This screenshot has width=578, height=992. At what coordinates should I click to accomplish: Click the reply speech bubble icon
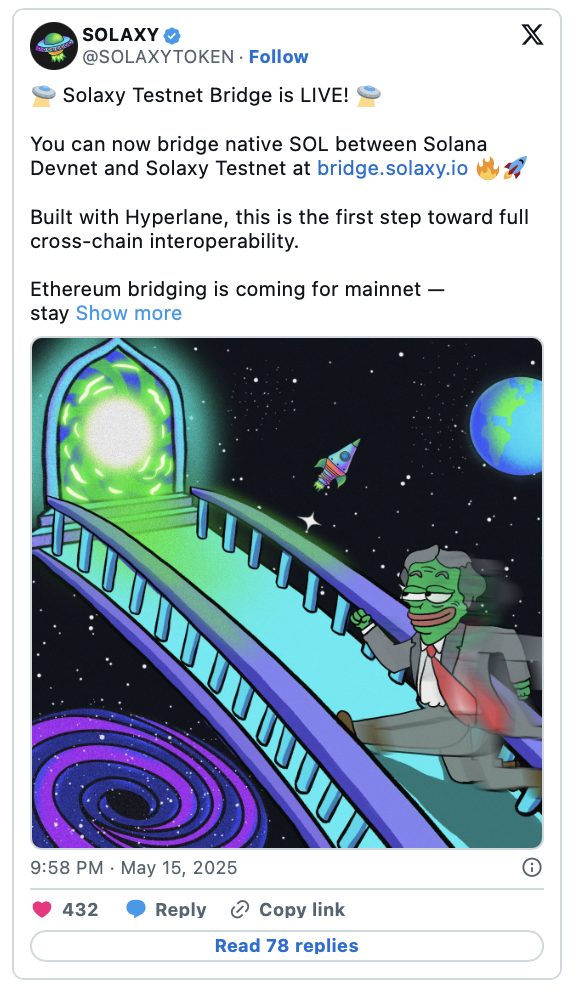pyautogui.click(x=136, y=910)
